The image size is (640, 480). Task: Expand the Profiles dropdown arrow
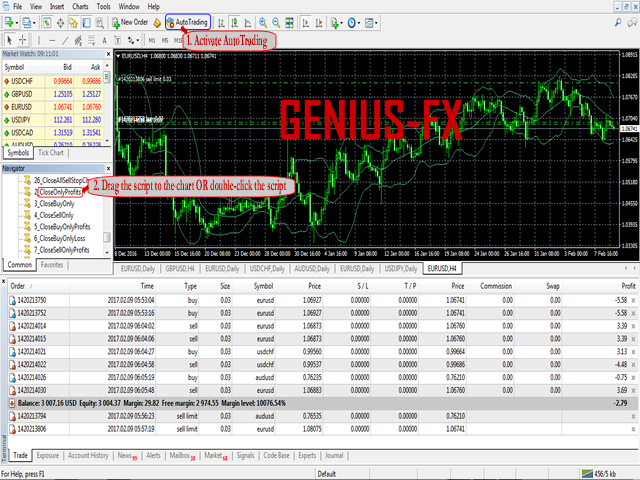tap(34, 23)
